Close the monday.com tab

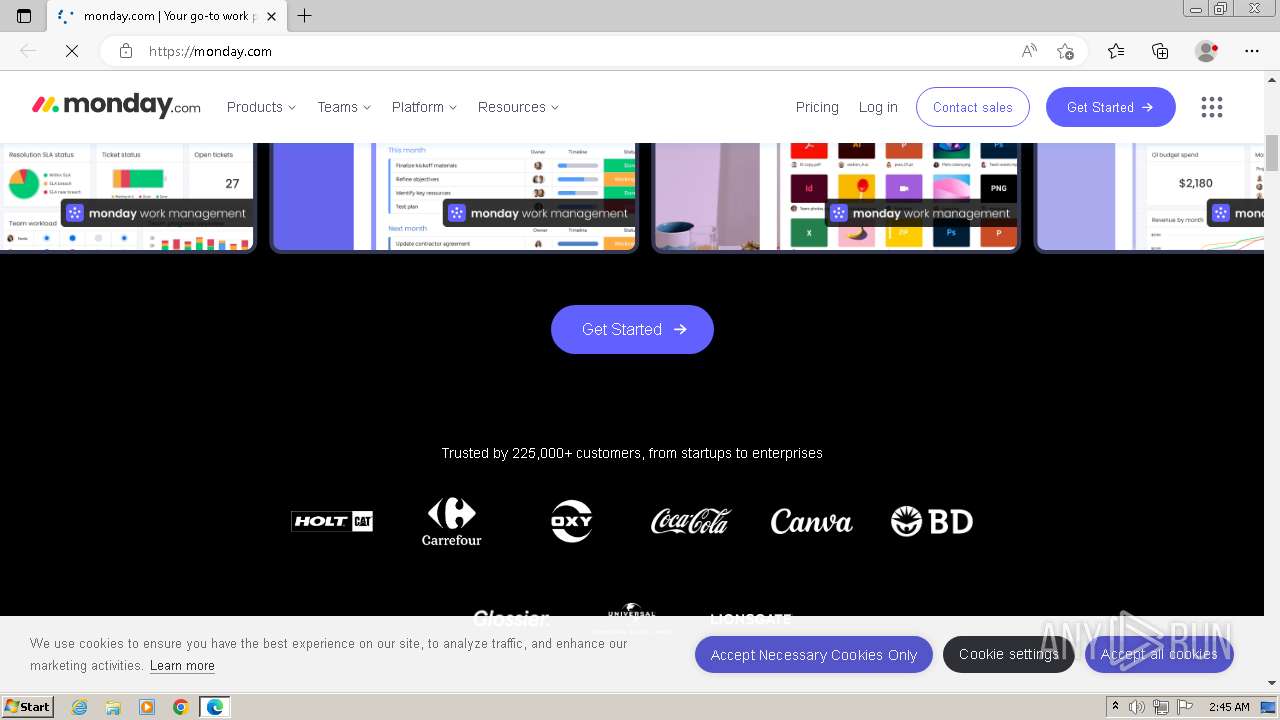(271, 16)
